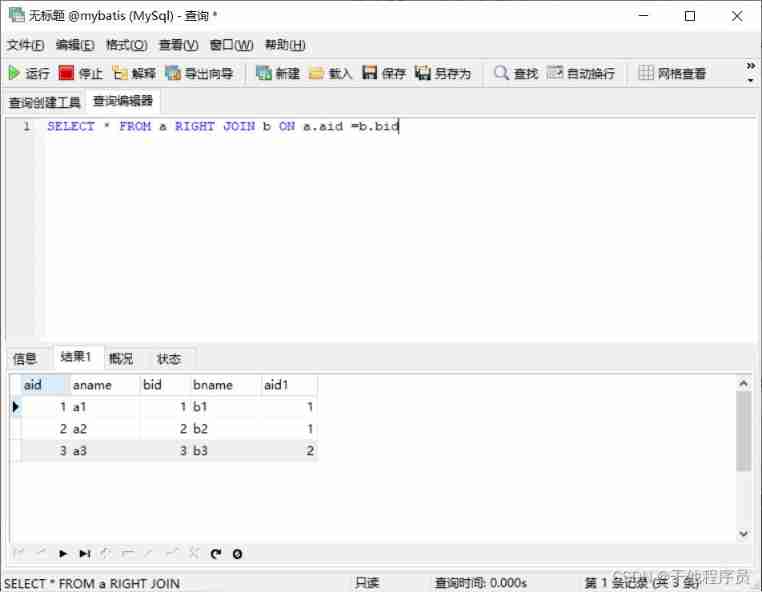
Task: Click the bname column header
Action: [x=225, y=385]
